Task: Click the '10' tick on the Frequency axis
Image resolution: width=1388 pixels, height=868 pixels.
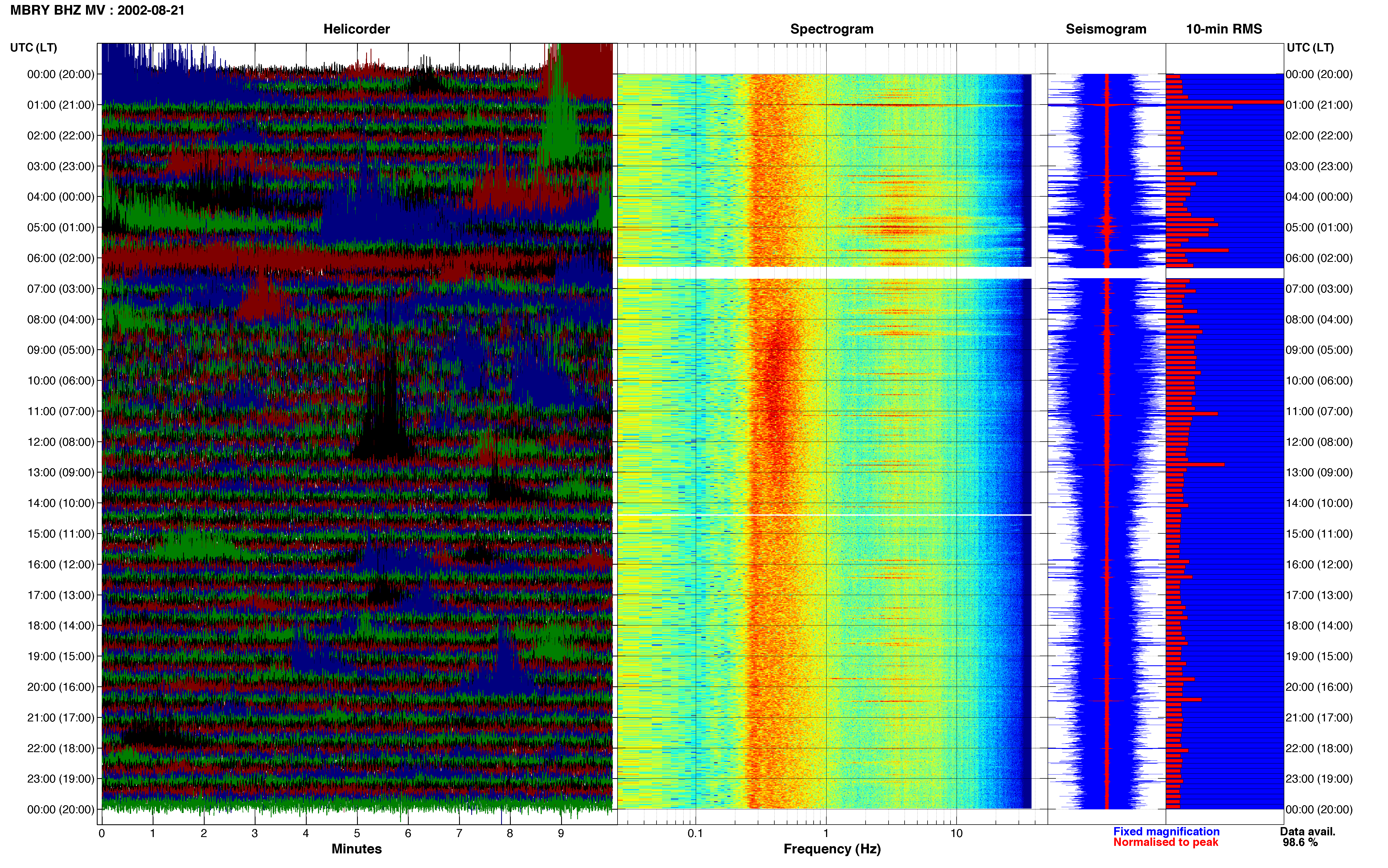Action: point(956,833)
